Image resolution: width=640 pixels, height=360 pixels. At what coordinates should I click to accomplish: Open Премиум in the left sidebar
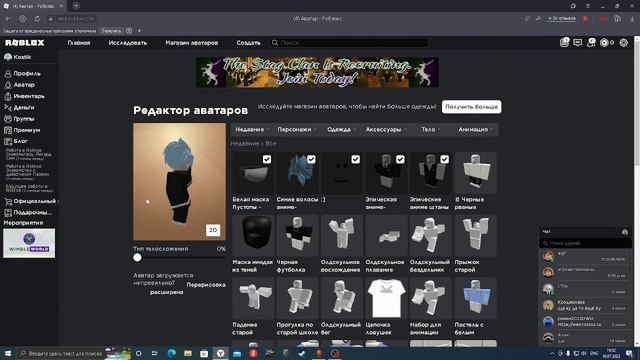click(27, 131)
